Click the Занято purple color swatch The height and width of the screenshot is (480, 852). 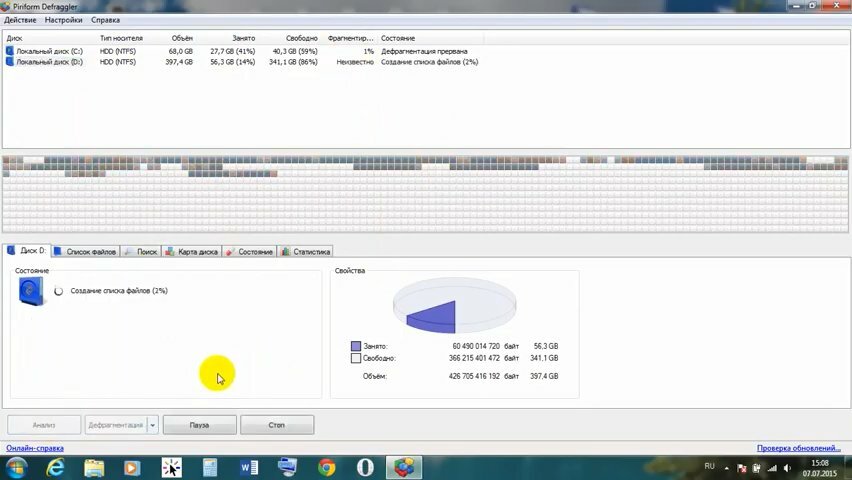[x=356, y=346]
